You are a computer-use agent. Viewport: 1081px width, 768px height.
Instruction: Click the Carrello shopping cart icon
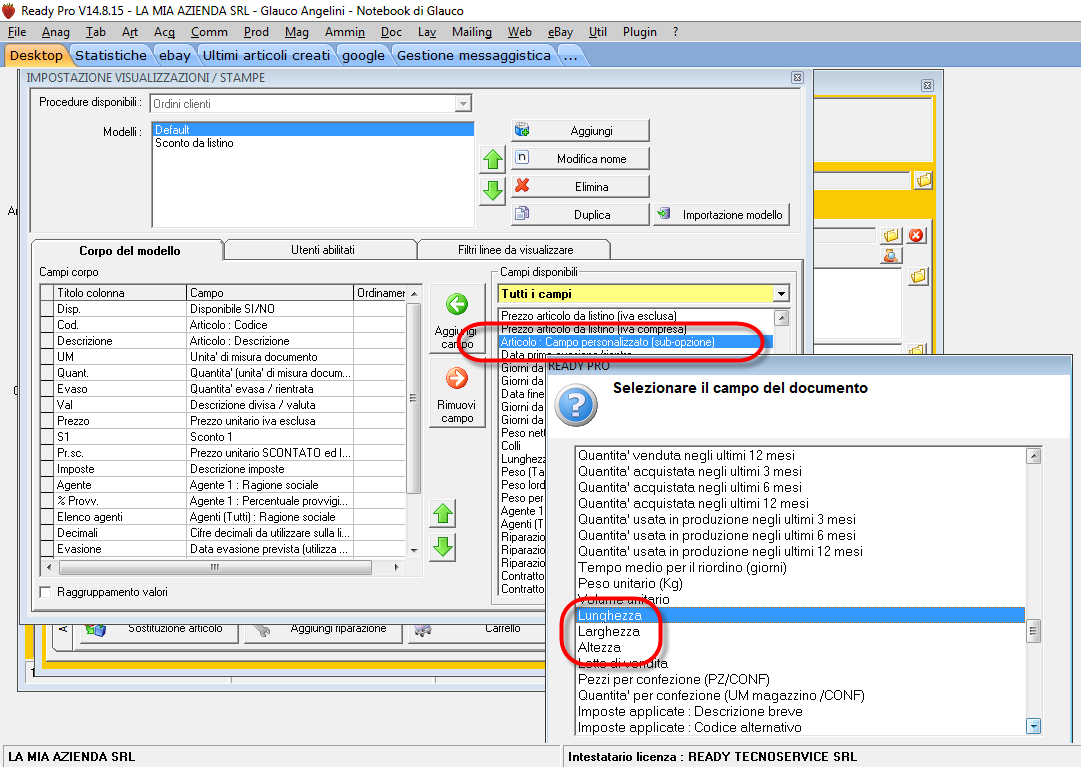[424, 629]
